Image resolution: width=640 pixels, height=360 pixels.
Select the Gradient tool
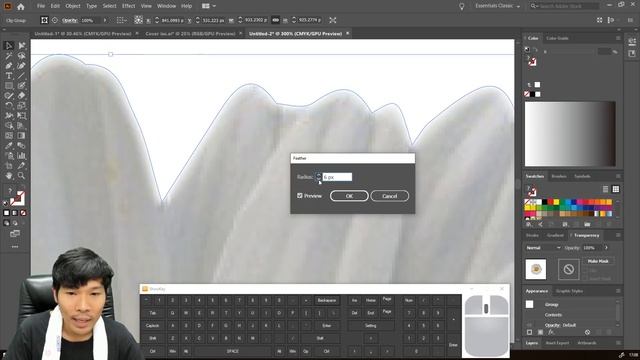(x=21, y=136)
